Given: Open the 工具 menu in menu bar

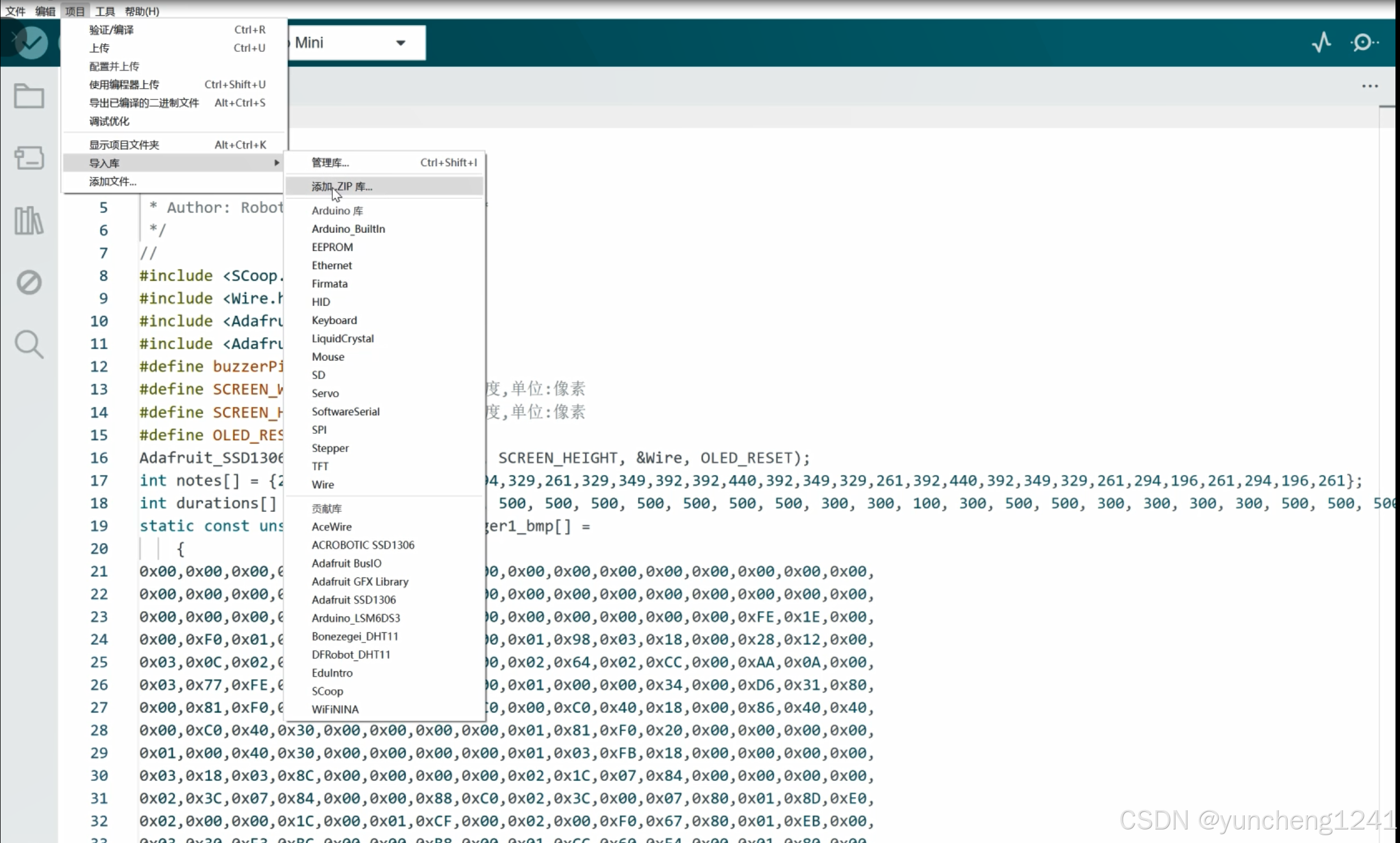Looking at the screenshot, I should 105,11.
